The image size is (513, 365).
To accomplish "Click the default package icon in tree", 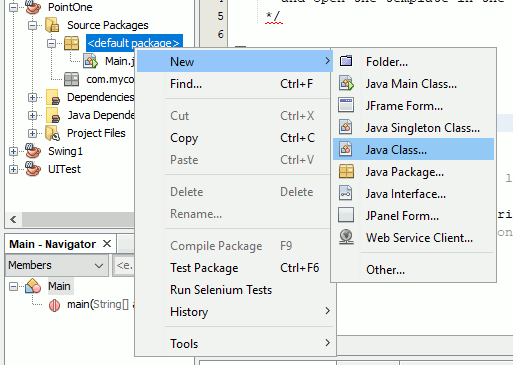I will [x=72, y=43].
